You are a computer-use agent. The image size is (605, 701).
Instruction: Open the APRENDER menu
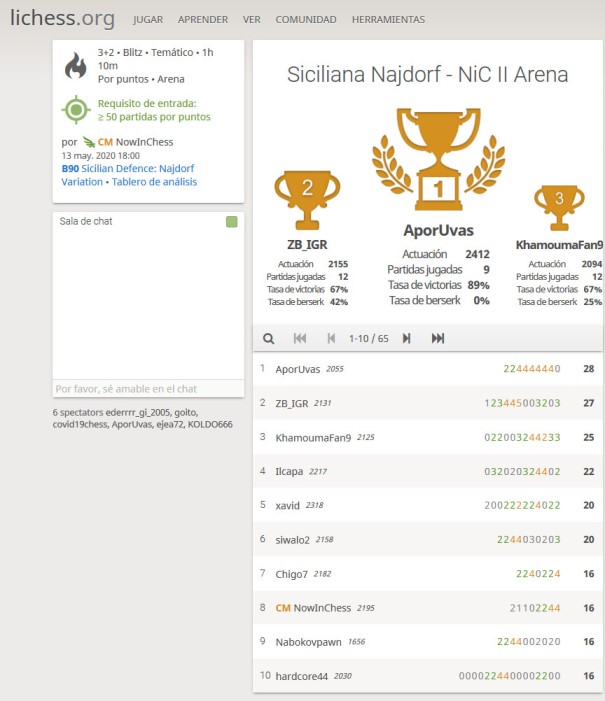[203, 19]
